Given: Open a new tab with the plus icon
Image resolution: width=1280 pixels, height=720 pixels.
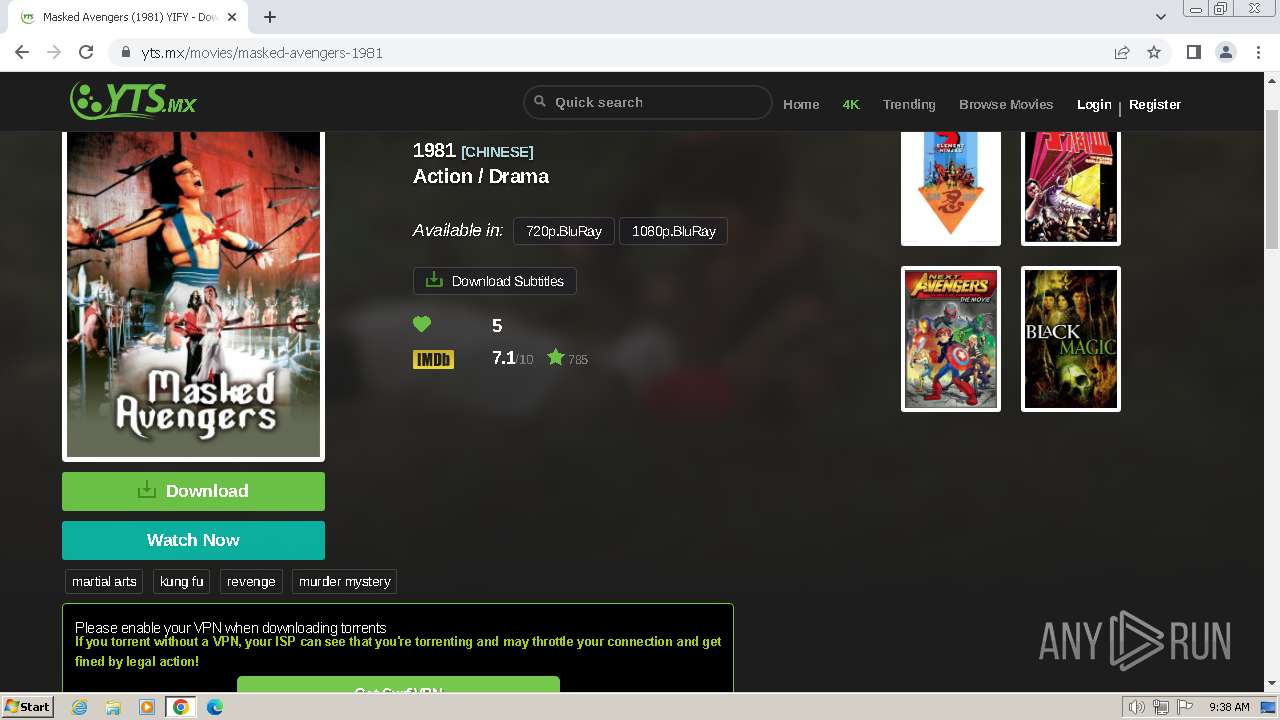Looking at the screenshot, I should (270, 17).
